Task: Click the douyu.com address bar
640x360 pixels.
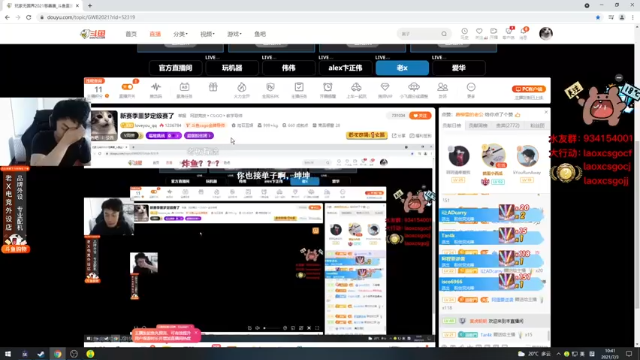Action: coord(314,17)
